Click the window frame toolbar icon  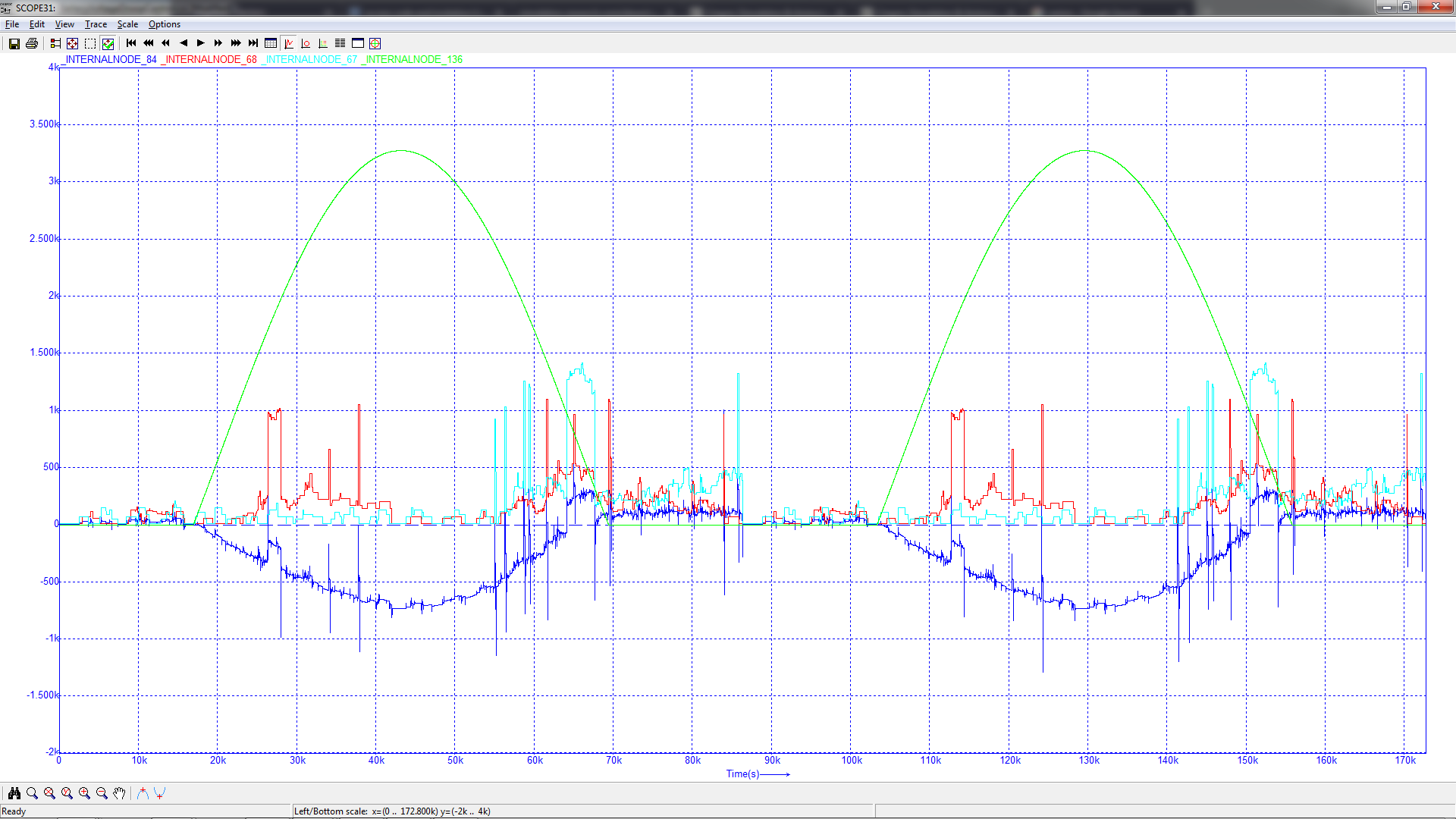[358, 43]
